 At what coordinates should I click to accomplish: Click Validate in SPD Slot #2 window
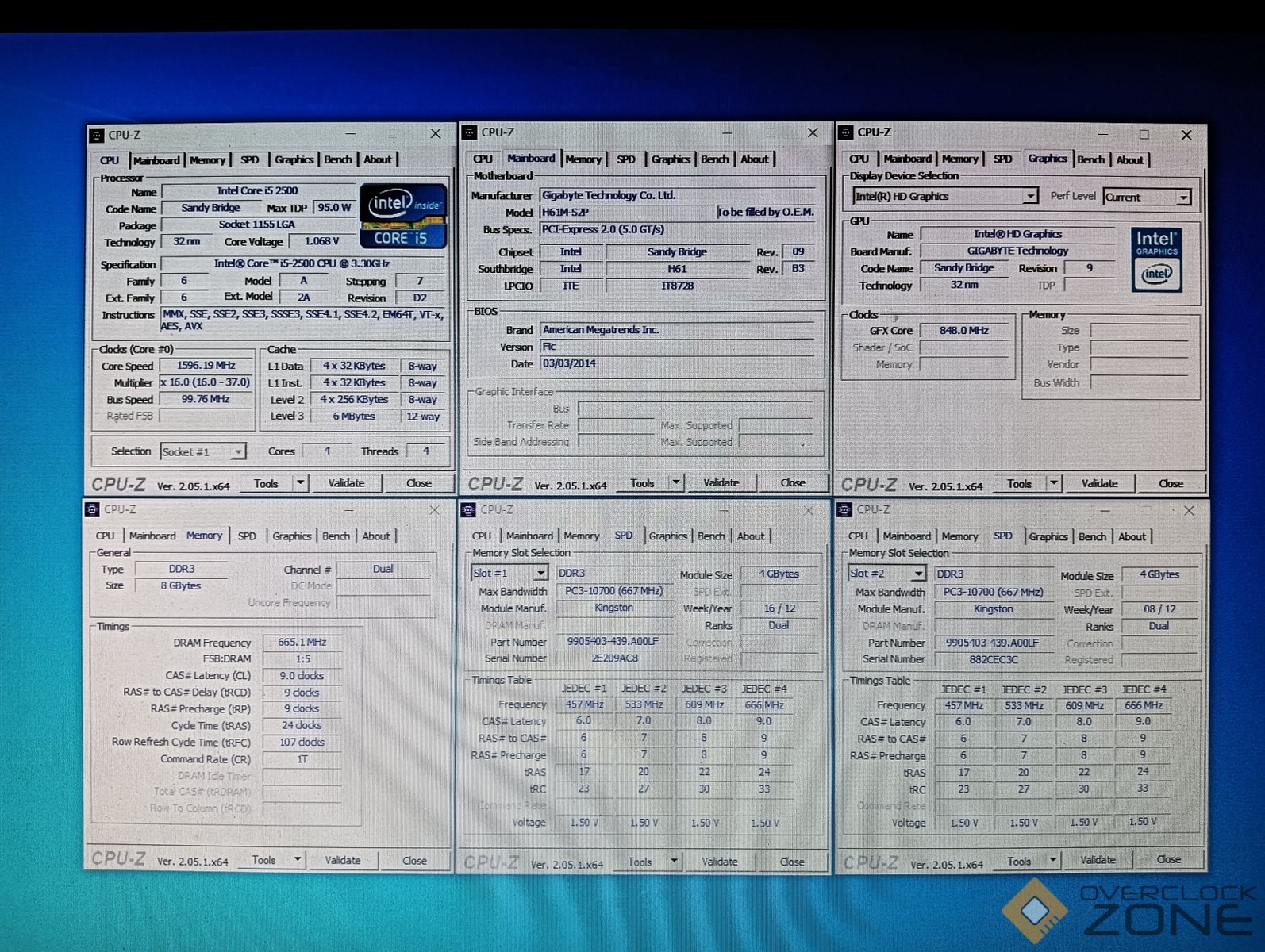click(1098, 860)
